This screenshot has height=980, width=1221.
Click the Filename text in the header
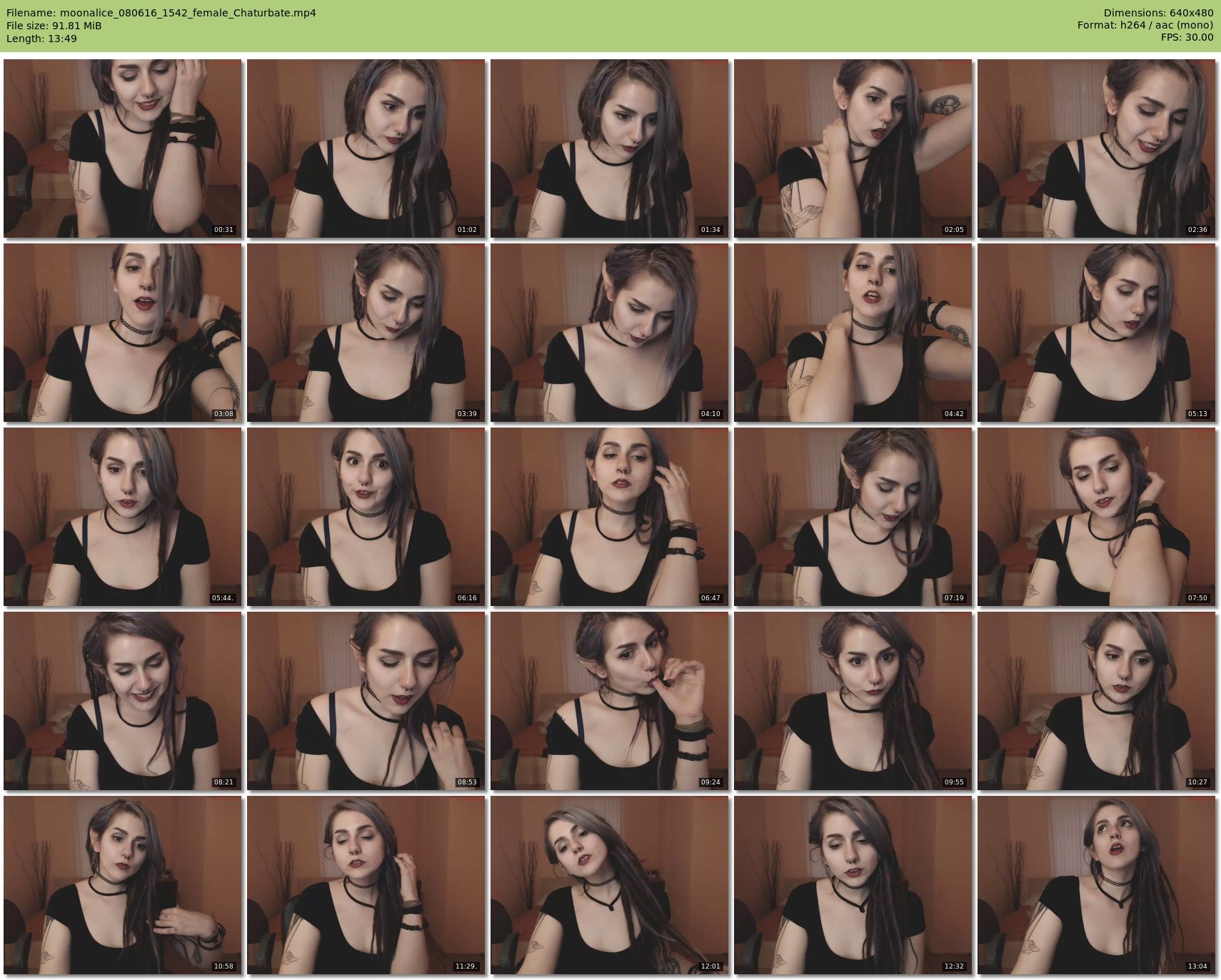coord(161,13)
